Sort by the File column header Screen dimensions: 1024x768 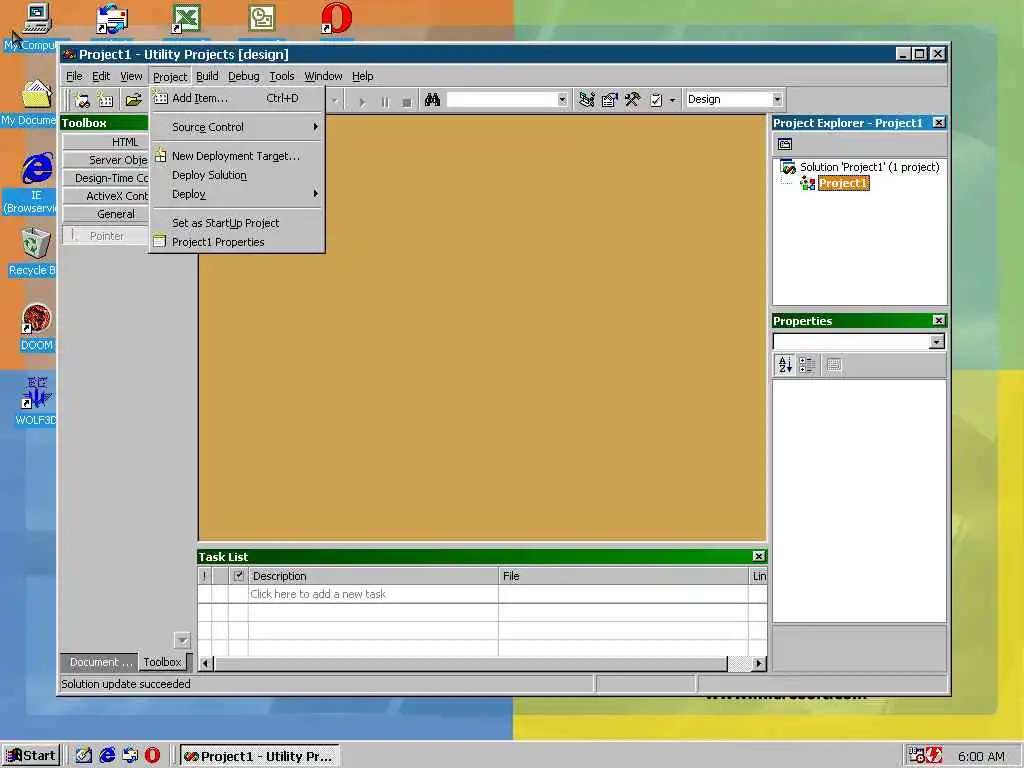click(624, 576)
